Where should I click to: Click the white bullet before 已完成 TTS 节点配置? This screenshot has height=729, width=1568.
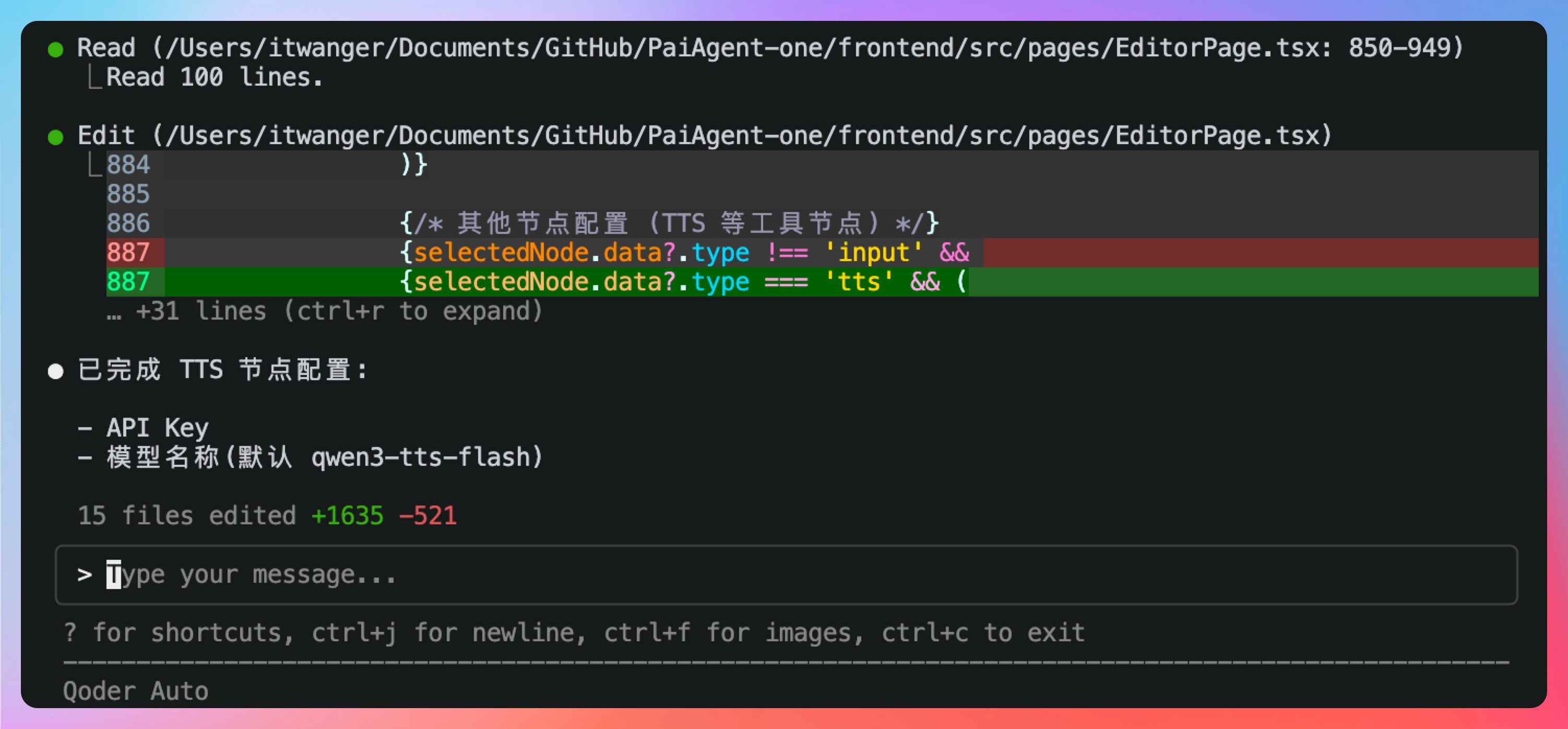point(55,371)
